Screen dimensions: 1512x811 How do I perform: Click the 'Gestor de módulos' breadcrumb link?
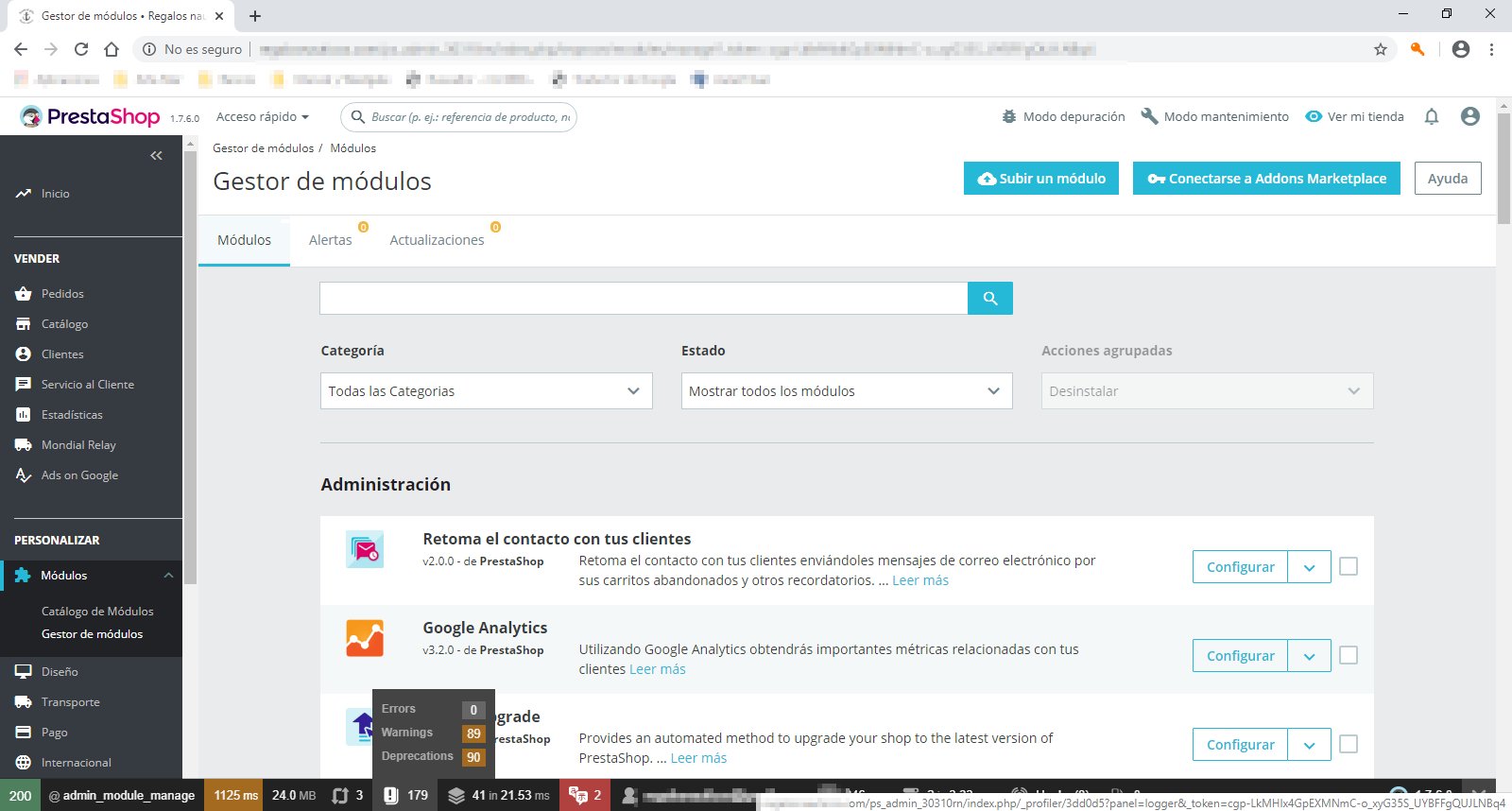[x=263, y=148]
